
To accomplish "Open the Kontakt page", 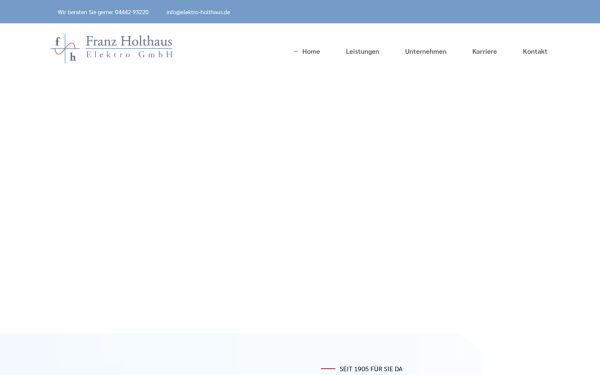I will point(535,51).
